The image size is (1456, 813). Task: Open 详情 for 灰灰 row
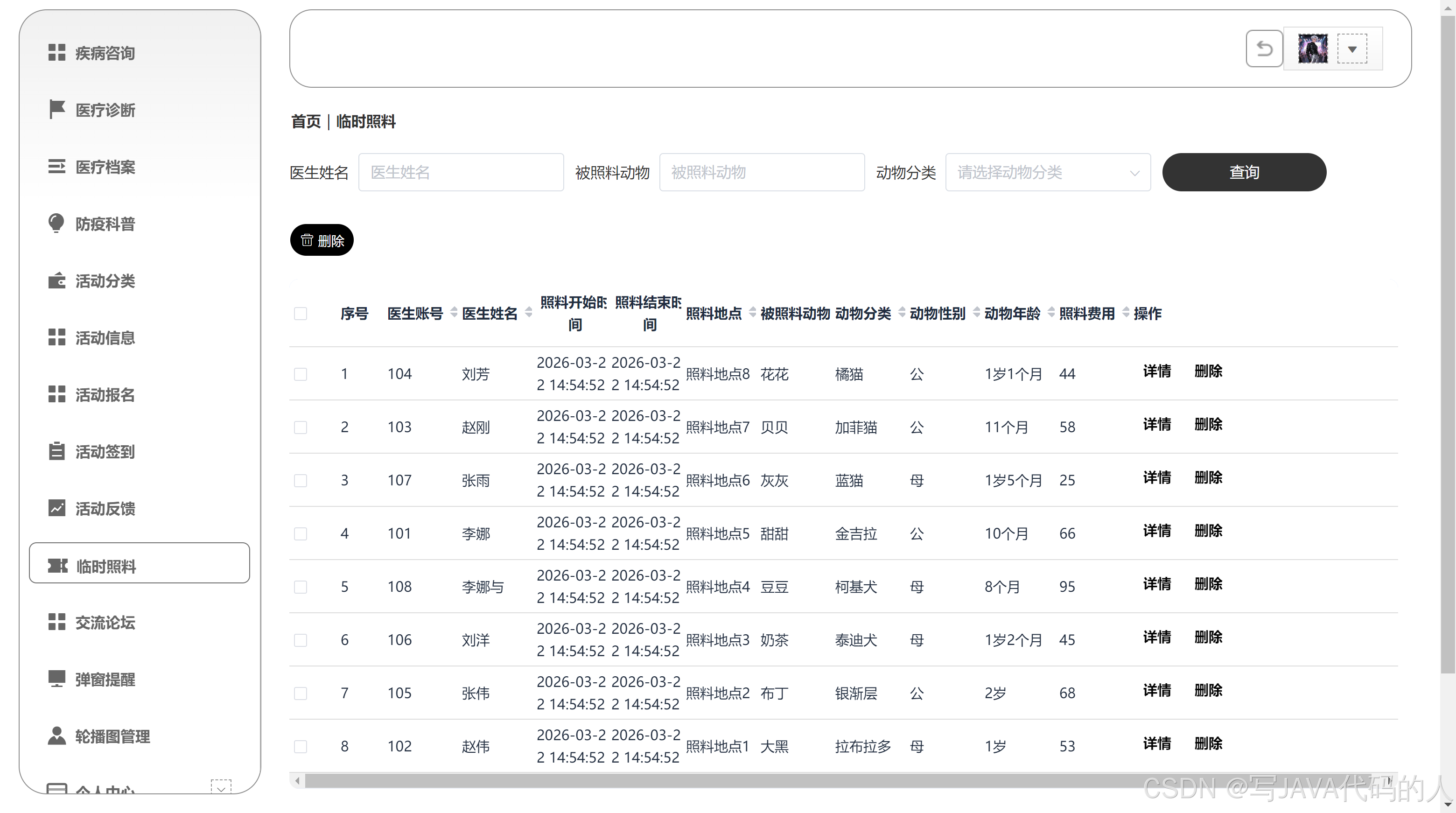[1157, 477]
